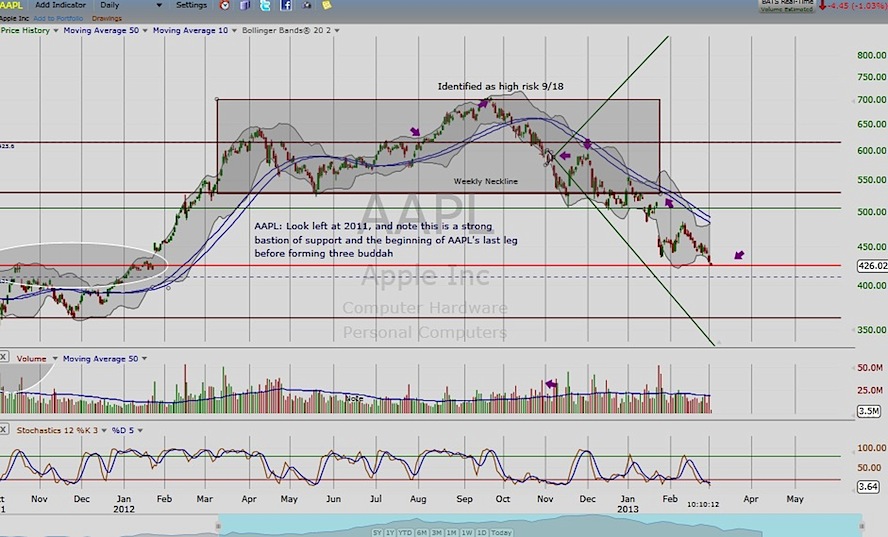Open the purple books icon in toolbar
Viewport: 888px width, 537px height.
245,5
